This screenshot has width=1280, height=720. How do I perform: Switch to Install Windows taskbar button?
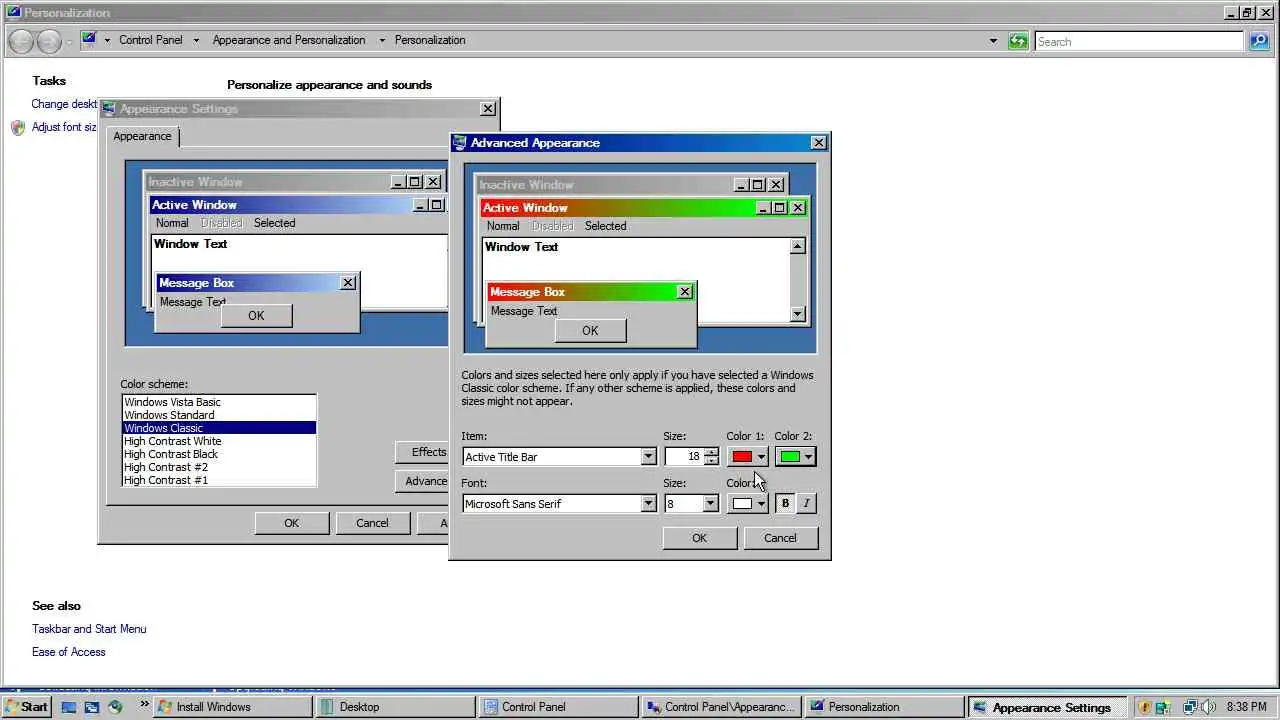[x=232, y=706]
